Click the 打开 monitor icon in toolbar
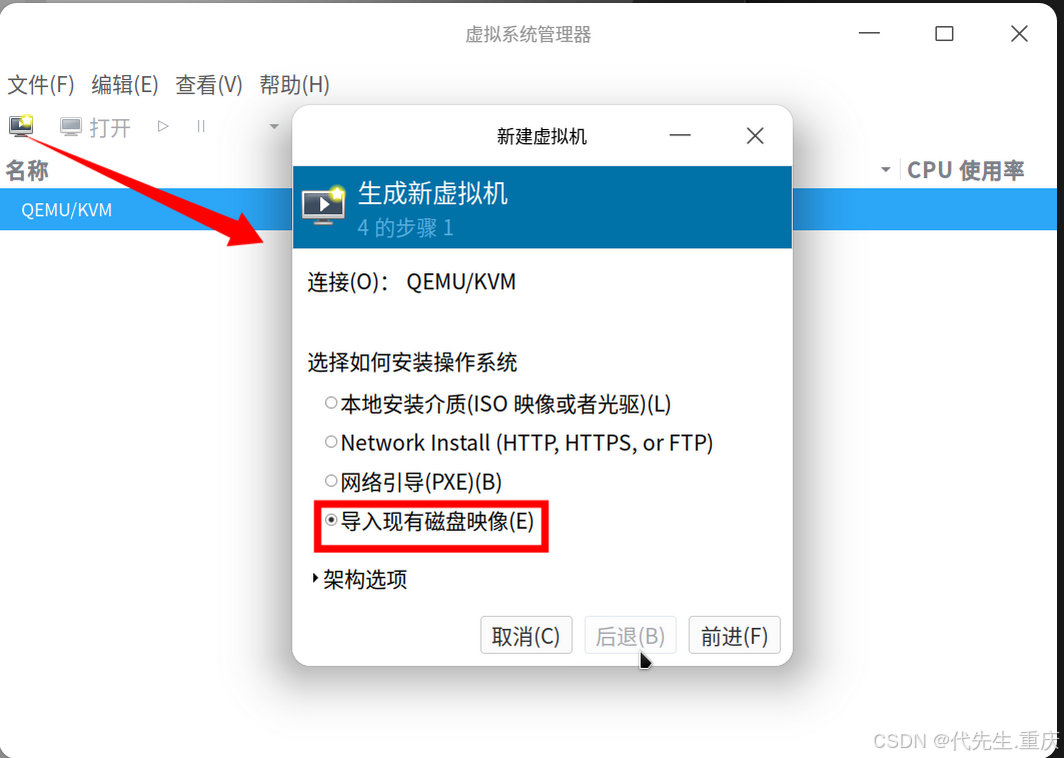1064x758 pixels. point(71,126)
